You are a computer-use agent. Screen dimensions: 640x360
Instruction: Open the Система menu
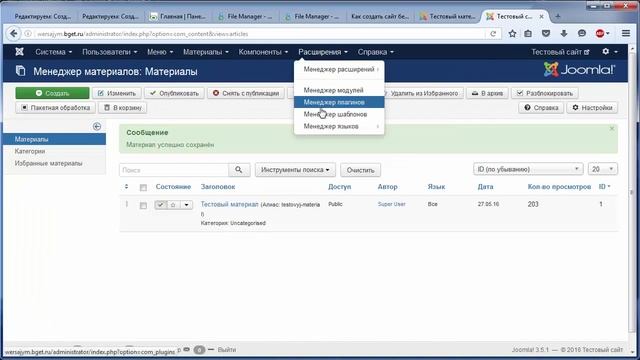(53, 52)
